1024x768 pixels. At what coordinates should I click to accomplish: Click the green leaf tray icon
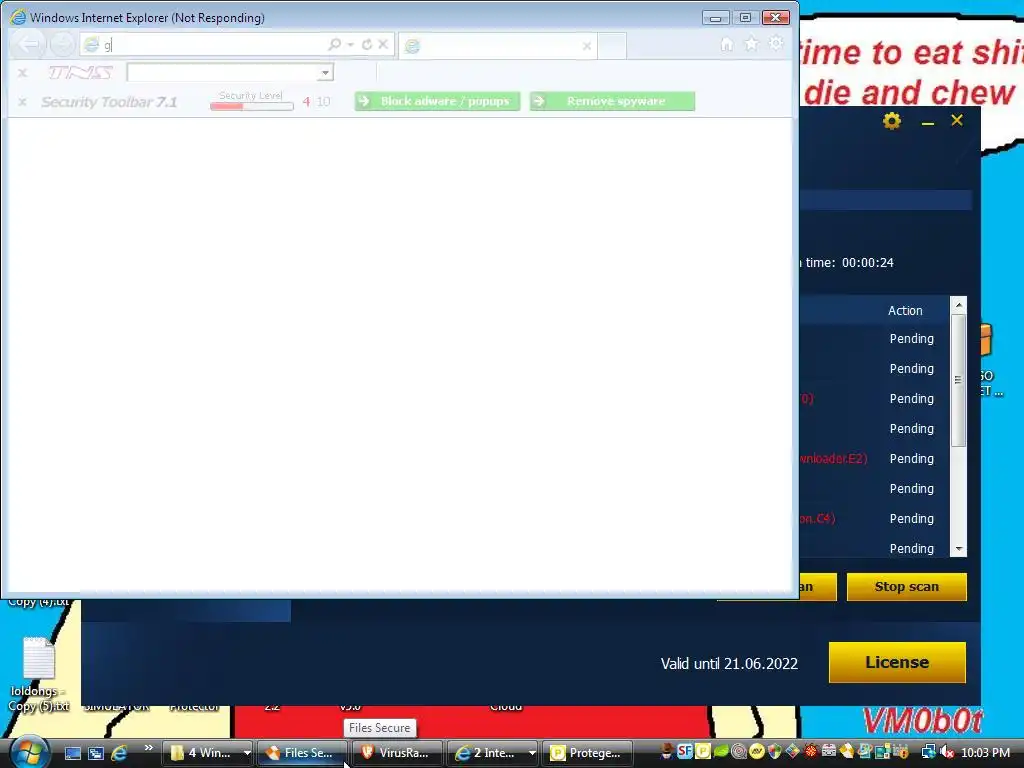tap(721, 752)
